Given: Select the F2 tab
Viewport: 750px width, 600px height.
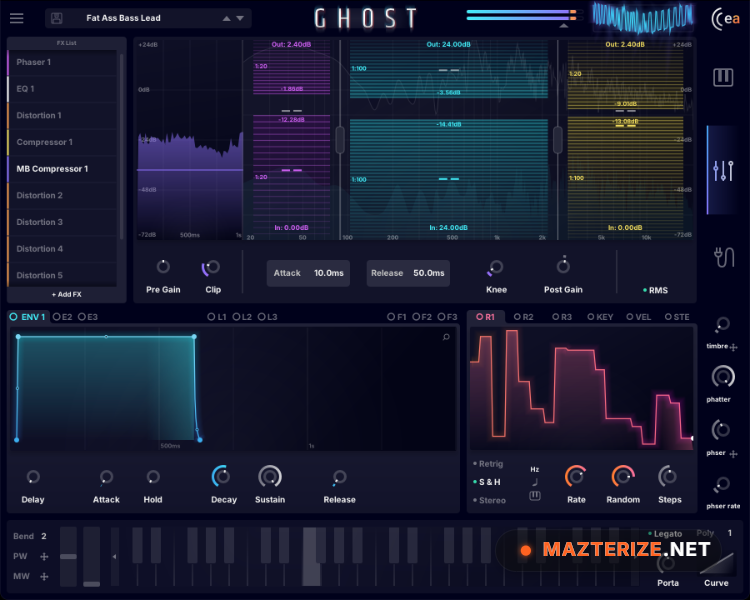Looking at the screenshot, I should click(x=422, y=317).
